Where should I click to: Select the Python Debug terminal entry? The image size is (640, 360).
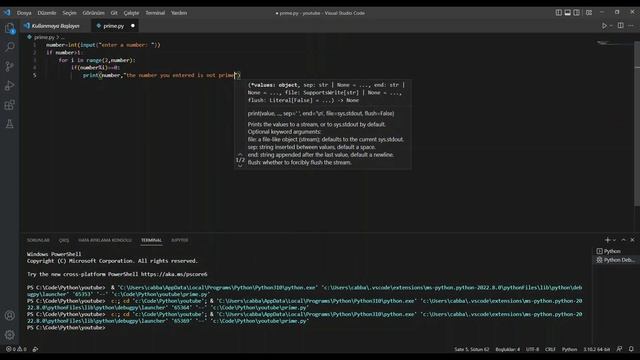click(616, 260)
